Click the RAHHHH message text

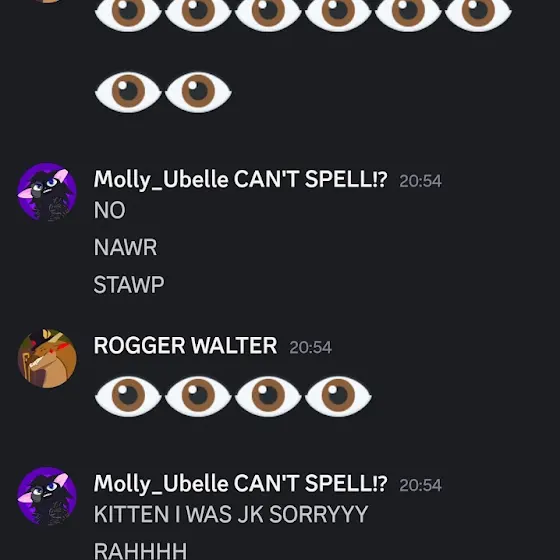click(140, 551)
